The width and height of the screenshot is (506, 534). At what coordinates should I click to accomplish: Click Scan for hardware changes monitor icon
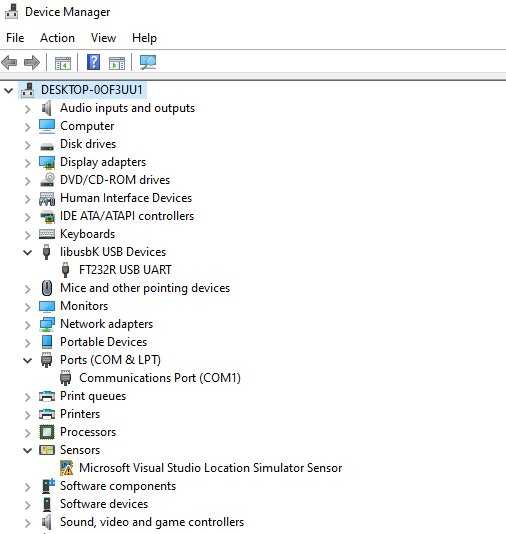pos(148,62)
